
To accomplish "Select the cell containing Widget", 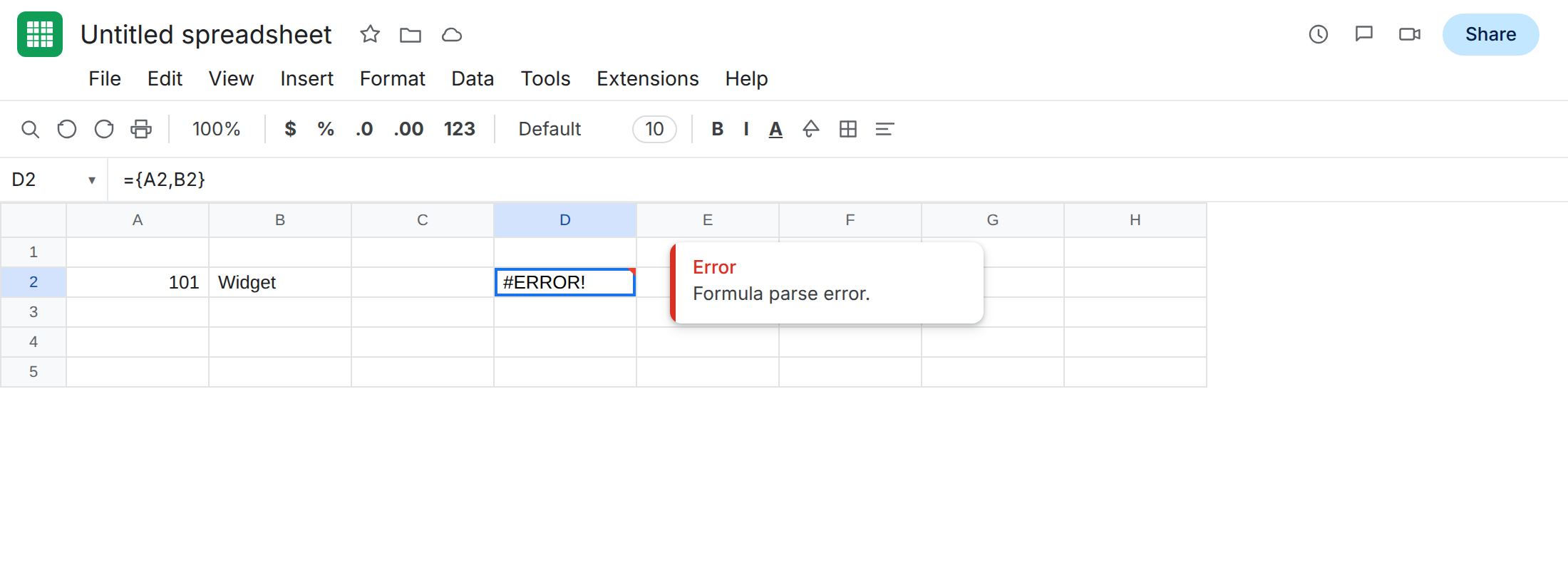I will 280,282.
